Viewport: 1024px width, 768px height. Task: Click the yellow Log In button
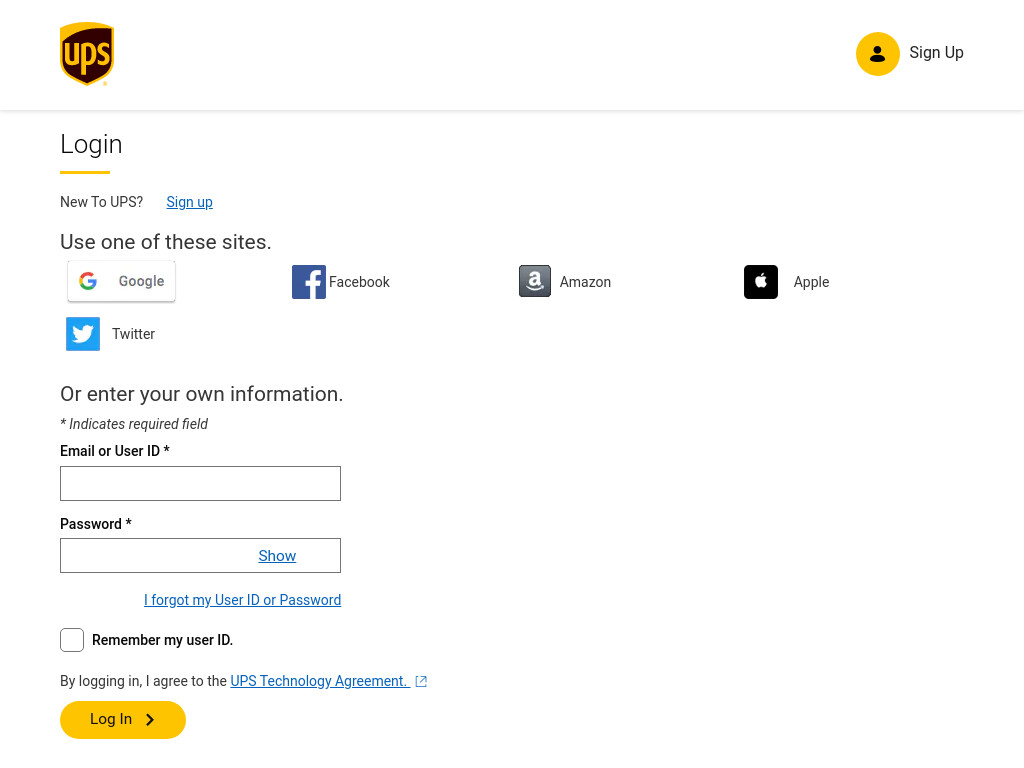point(123,720)
